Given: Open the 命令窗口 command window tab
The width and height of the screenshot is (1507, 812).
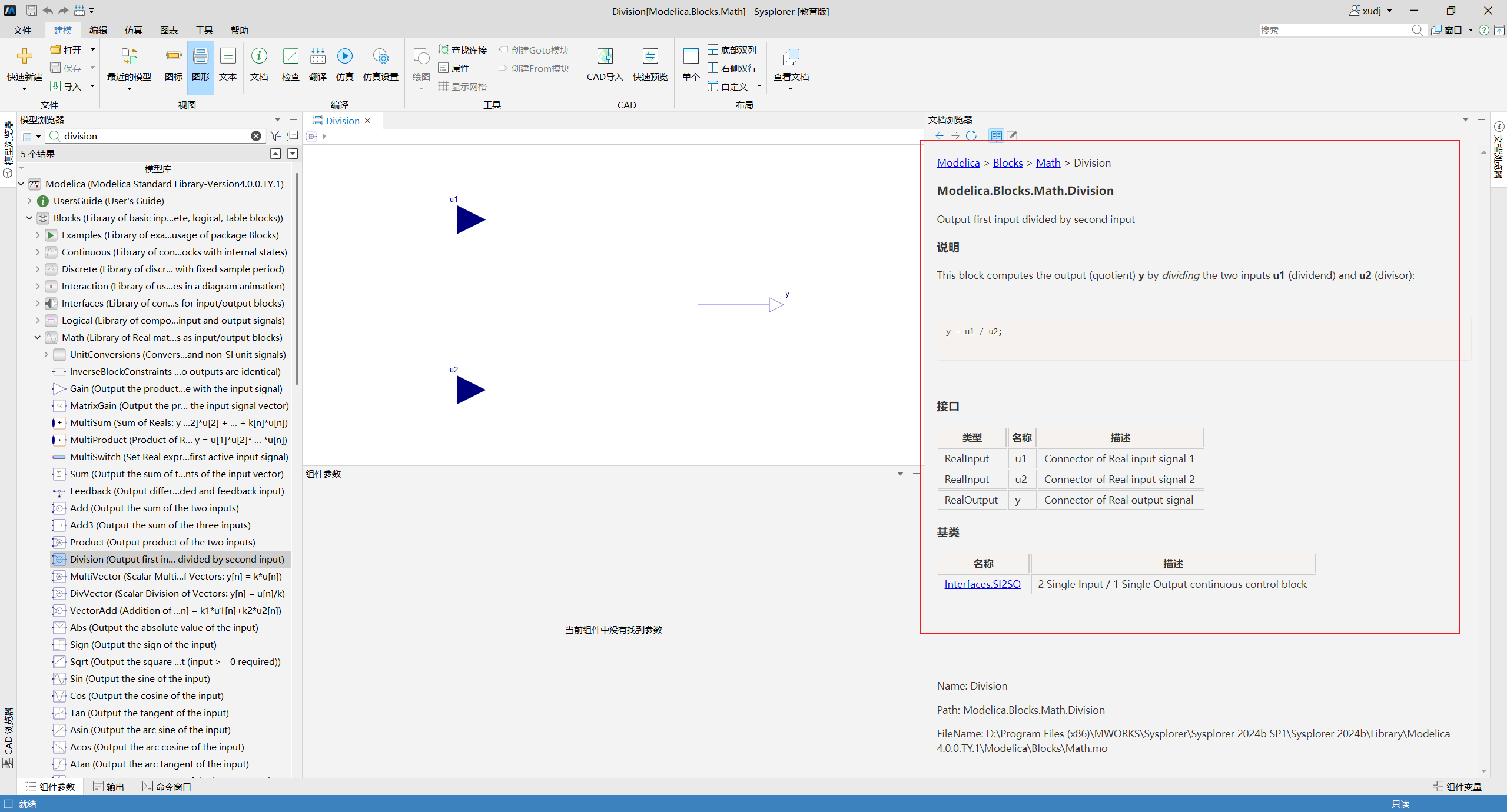Looking at the screenshot, I should [x=167, y=787].
